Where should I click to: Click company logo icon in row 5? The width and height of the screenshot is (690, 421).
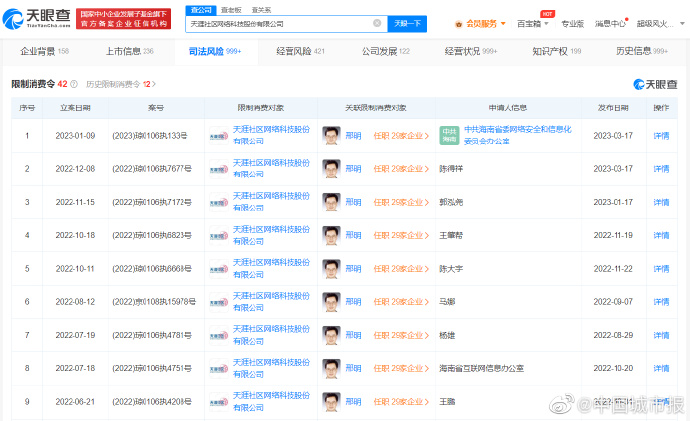pos(219,269)
